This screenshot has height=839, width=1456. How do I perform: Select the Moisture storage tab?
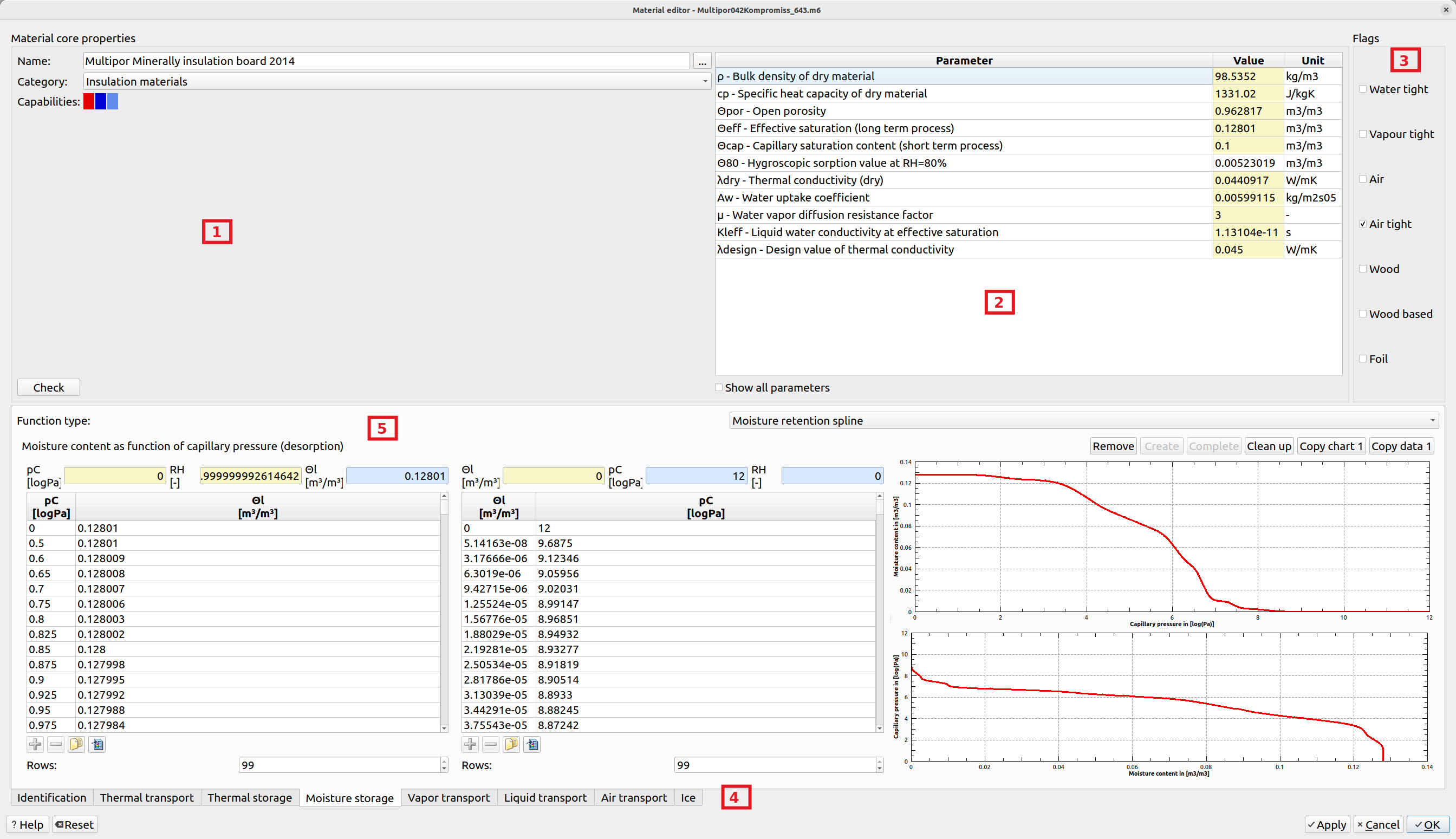click(350, 798)
